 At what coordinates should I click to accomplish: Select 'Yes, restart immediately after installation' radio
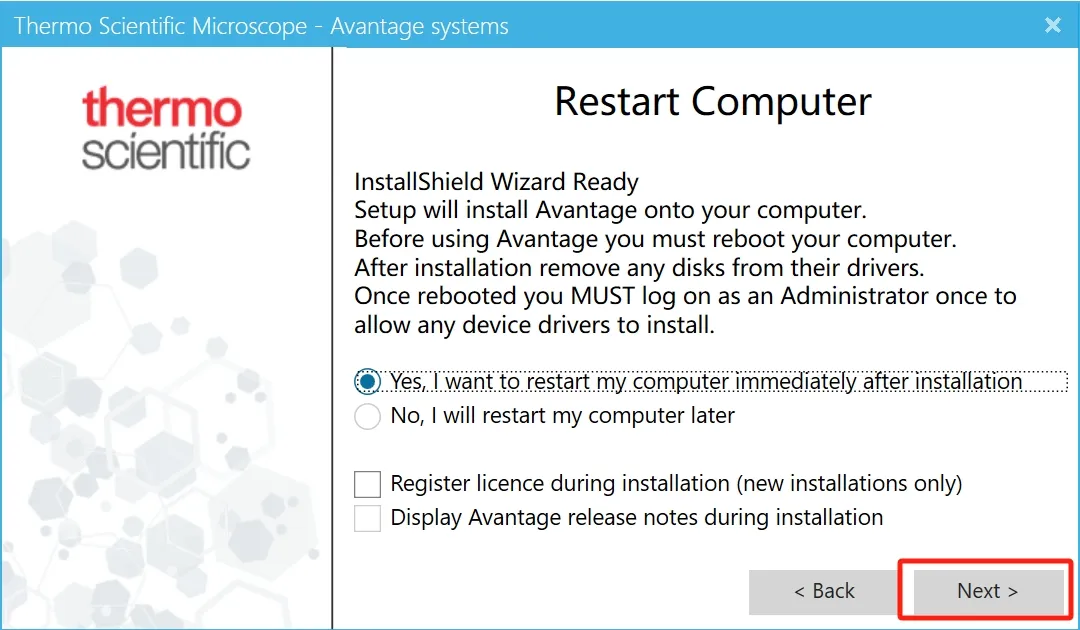368,382
